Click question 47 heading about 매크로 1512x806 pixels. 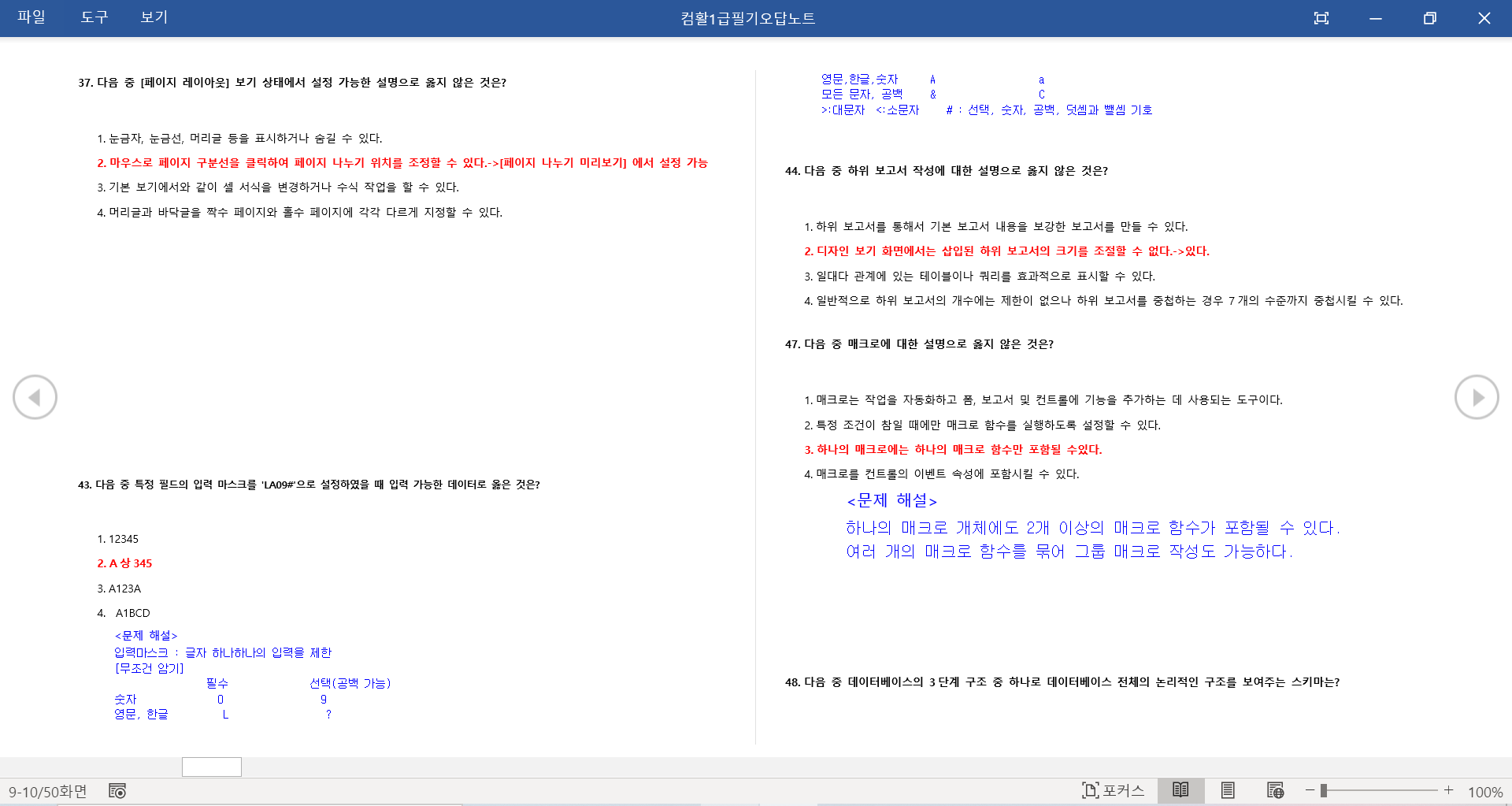pos(919,344)
